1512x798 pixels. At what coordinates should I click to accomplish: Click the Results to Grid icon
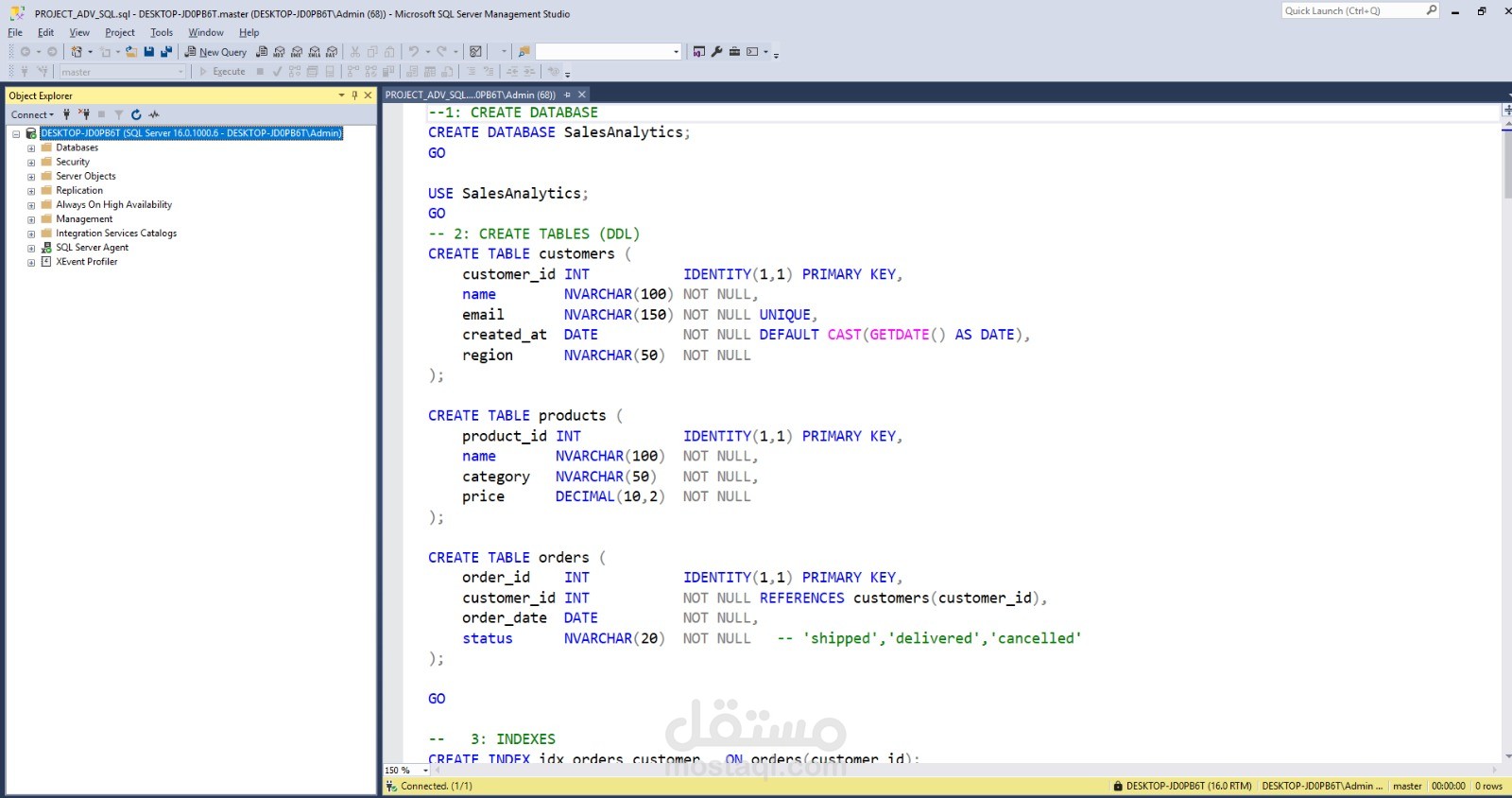pos(430,71)
